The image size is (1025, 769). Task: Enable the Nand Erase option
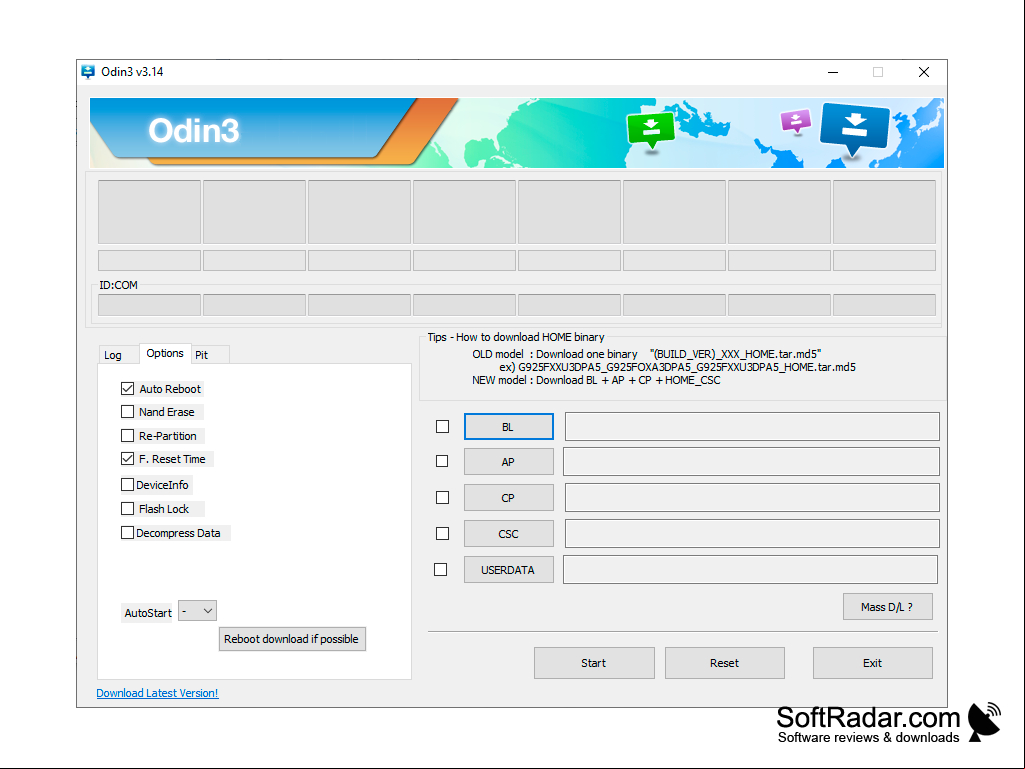point(127,411)
